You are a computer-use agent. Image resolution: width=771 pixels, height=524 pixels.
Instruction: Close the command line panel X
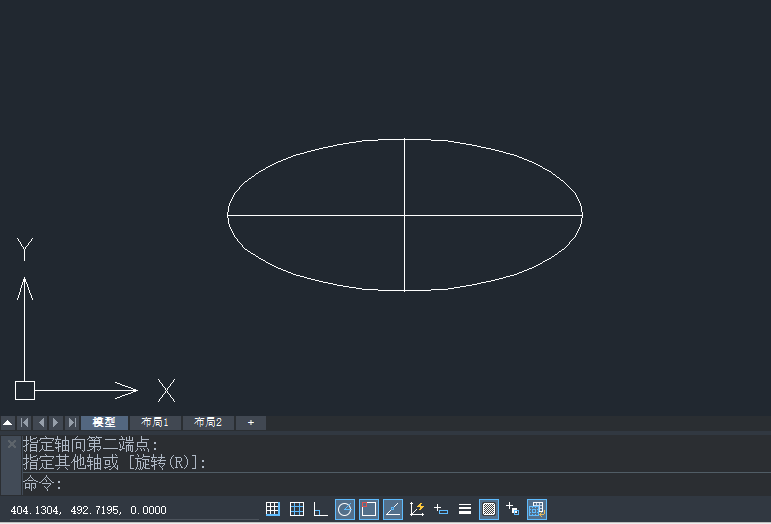click(x=12, y=444)
